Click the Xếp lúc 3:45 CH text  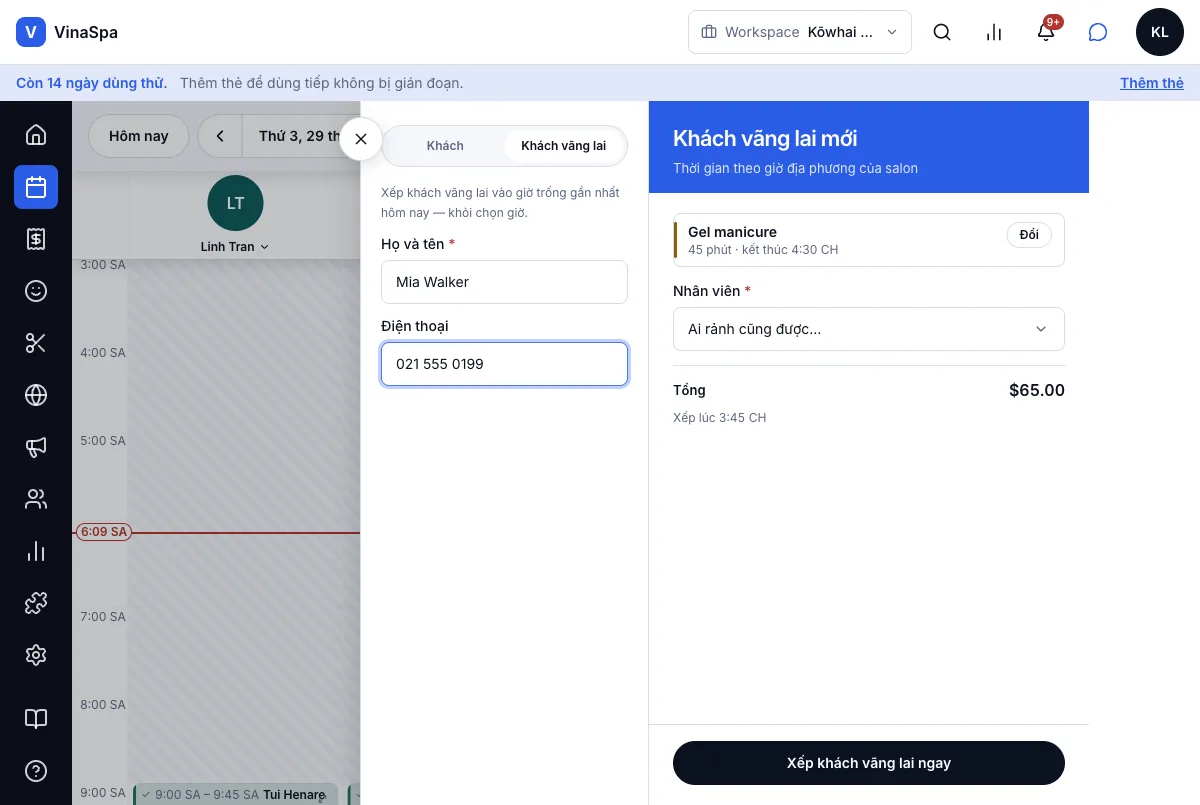coord(720,417)
